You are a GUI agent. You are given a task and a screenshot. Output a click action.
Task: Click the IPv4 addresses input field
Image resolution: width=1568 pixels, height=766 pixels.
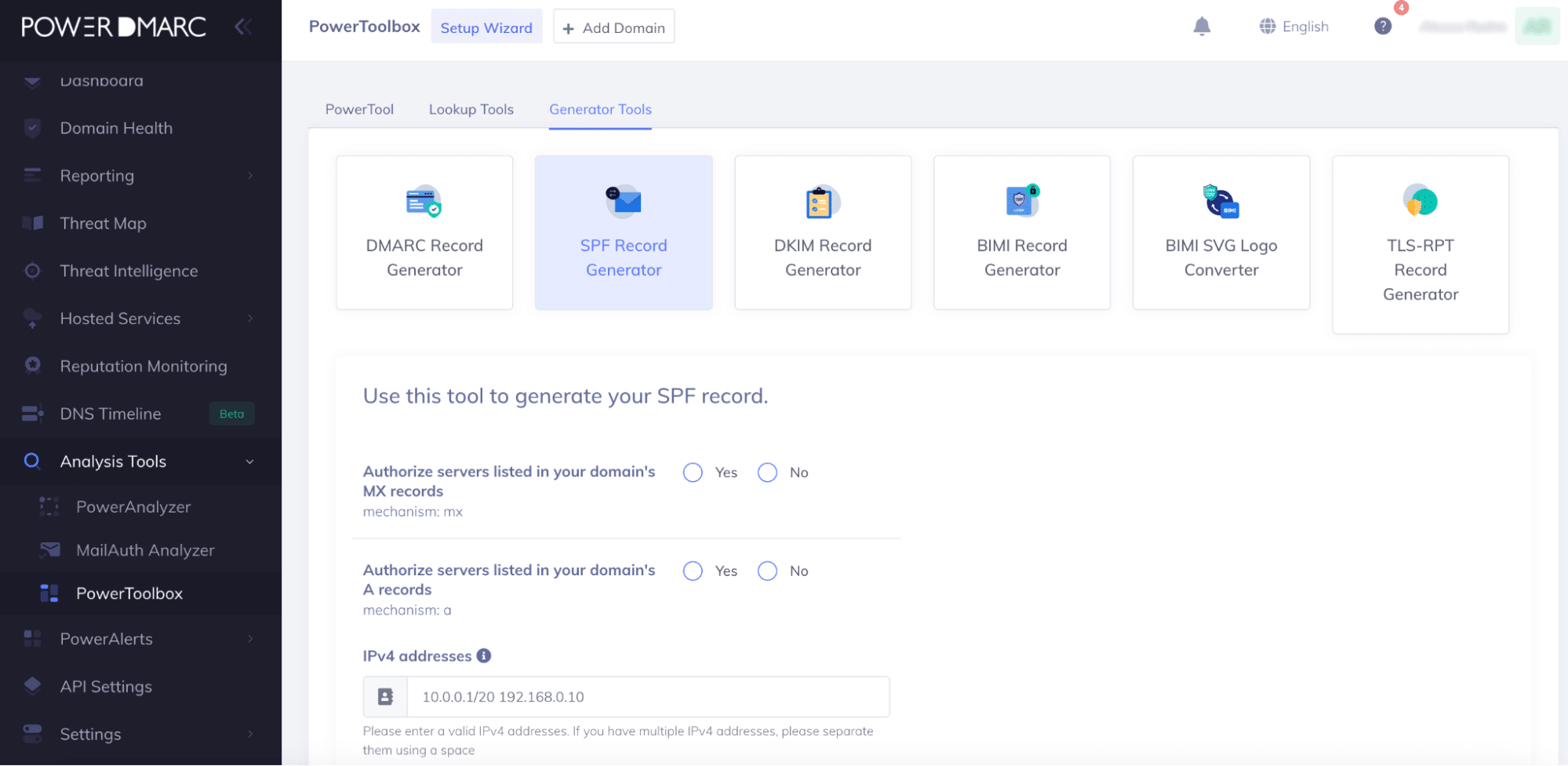(x=648, y=697)
